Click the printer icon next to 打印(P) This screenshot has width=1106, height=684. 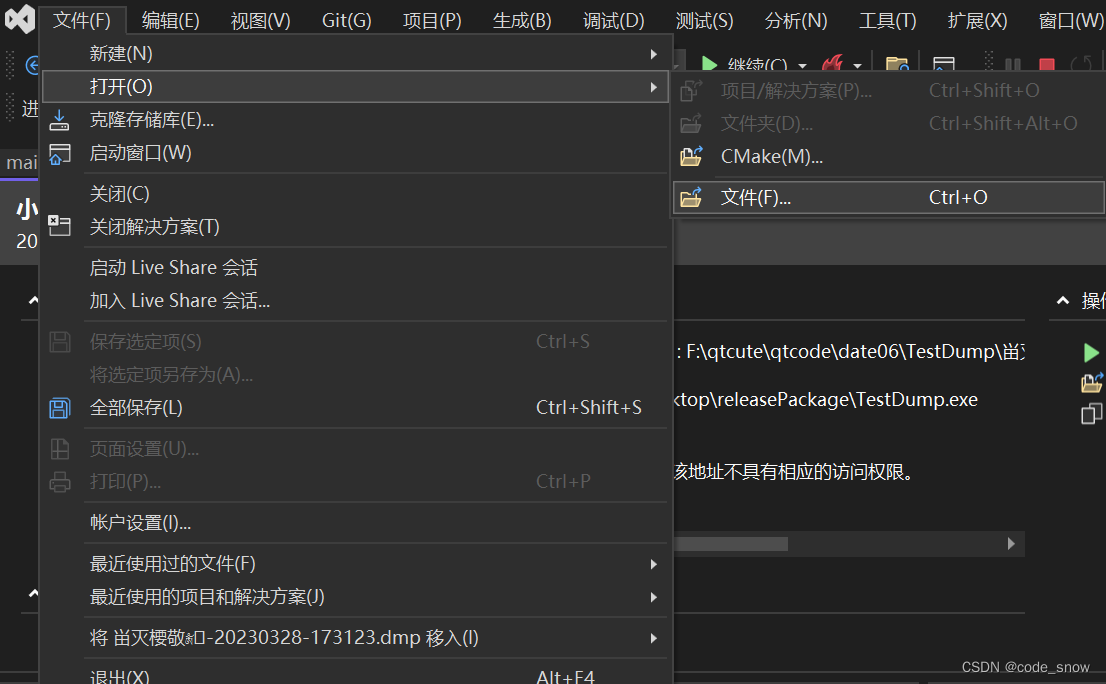[60, 482]
